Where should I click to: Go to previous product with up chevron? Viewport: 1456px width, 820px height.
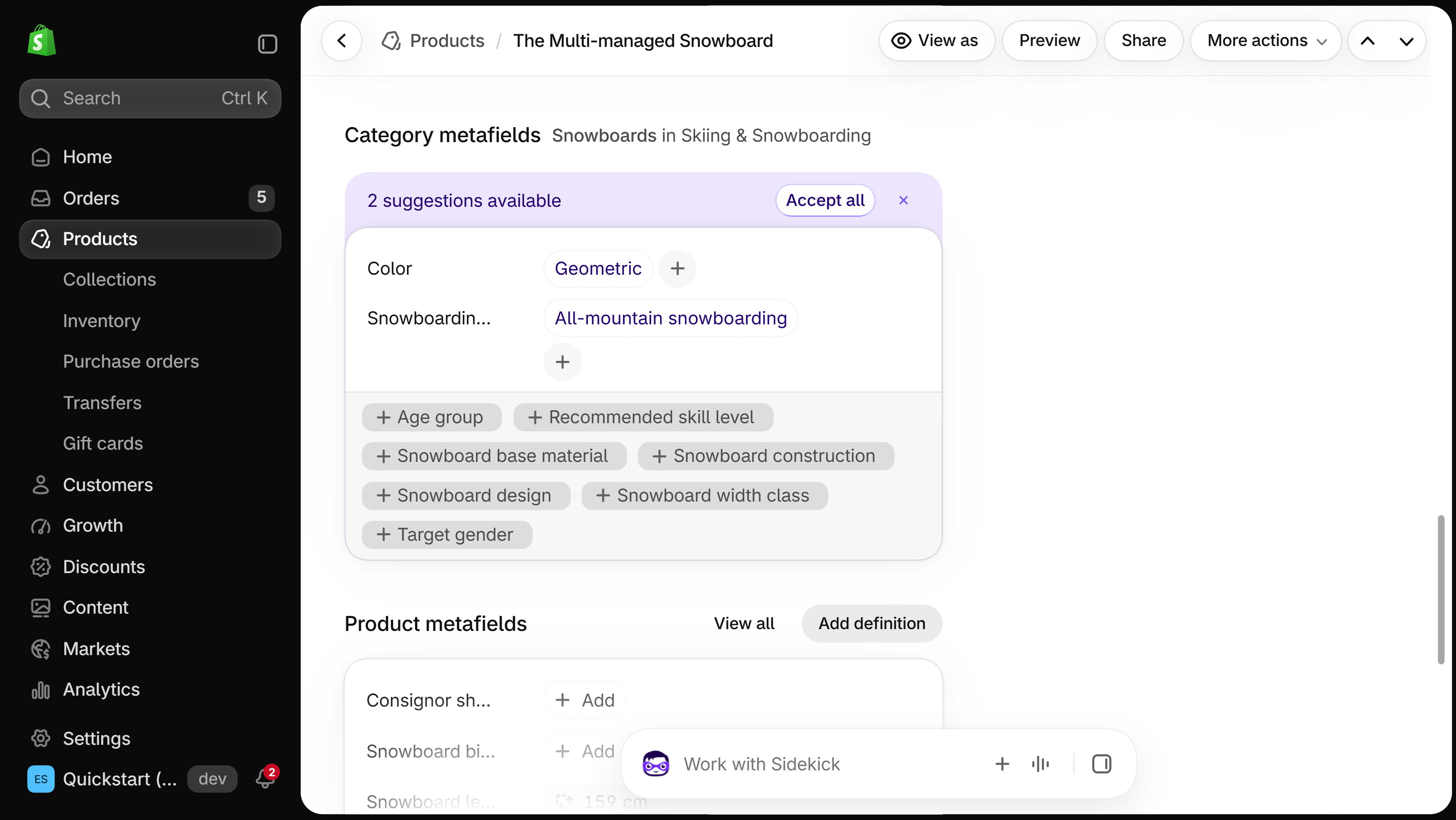pos(1368,41)
